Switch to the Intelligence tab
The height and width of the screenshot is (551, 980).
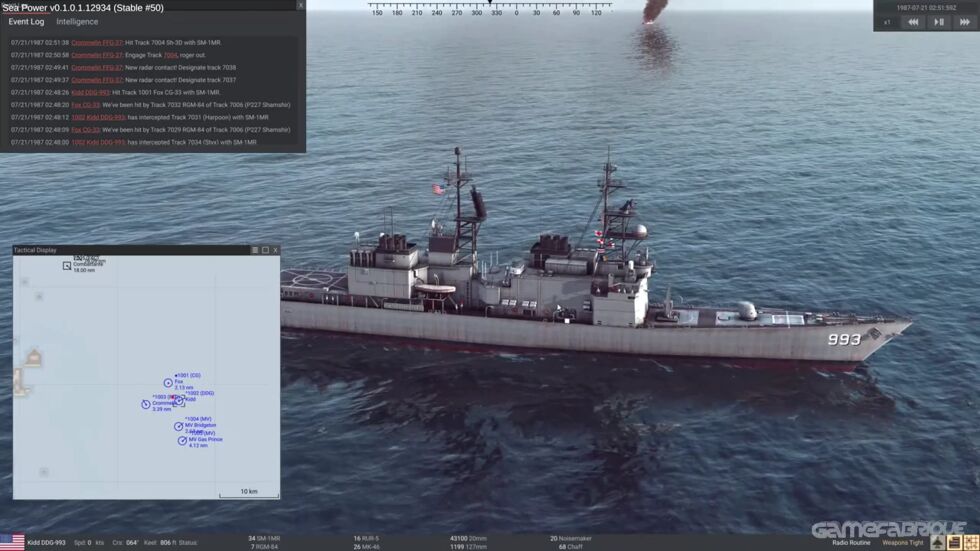tap(77, 21)
